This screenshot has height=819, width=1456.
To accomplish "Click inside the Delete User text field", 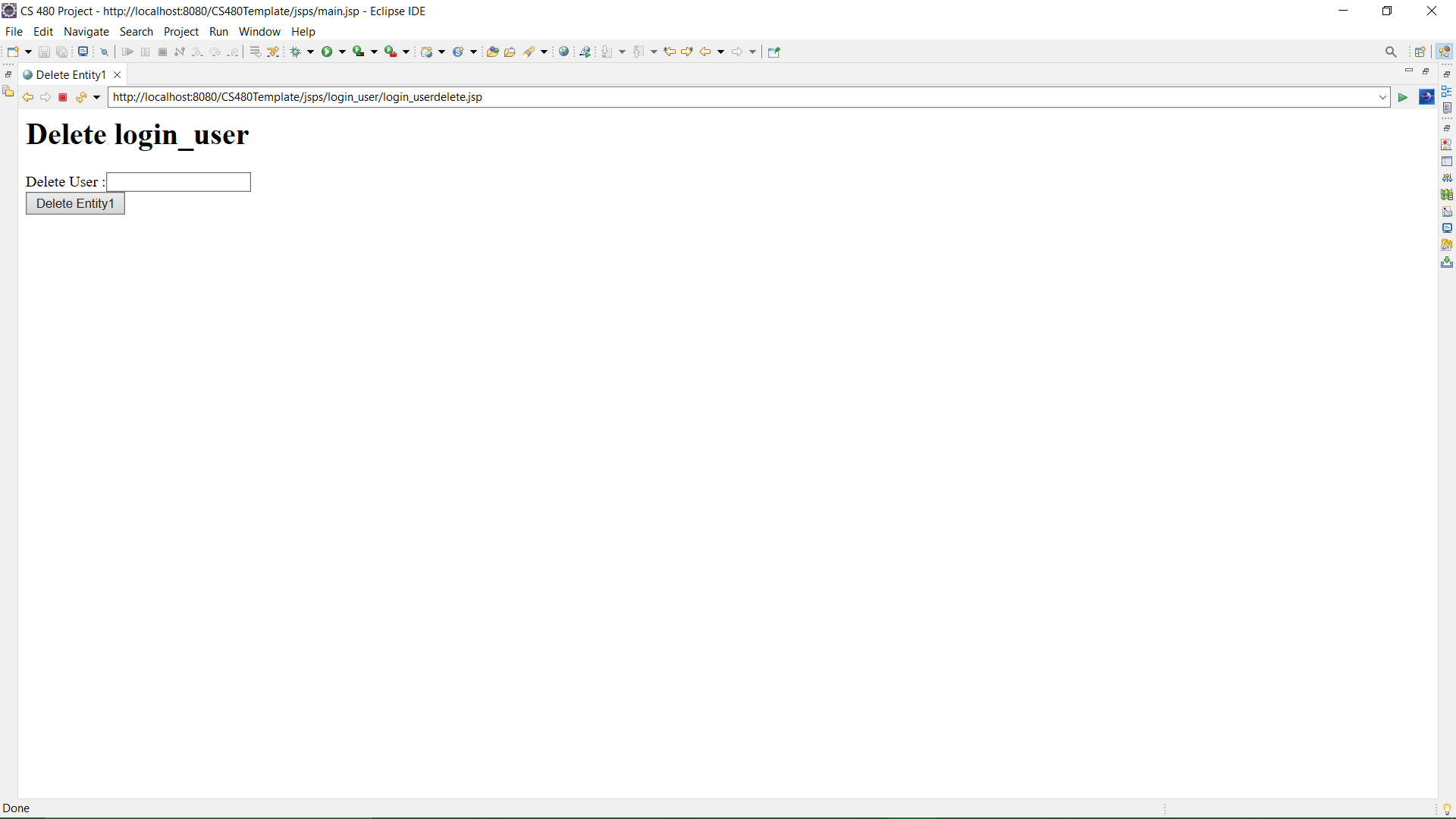I will (178, 182).
